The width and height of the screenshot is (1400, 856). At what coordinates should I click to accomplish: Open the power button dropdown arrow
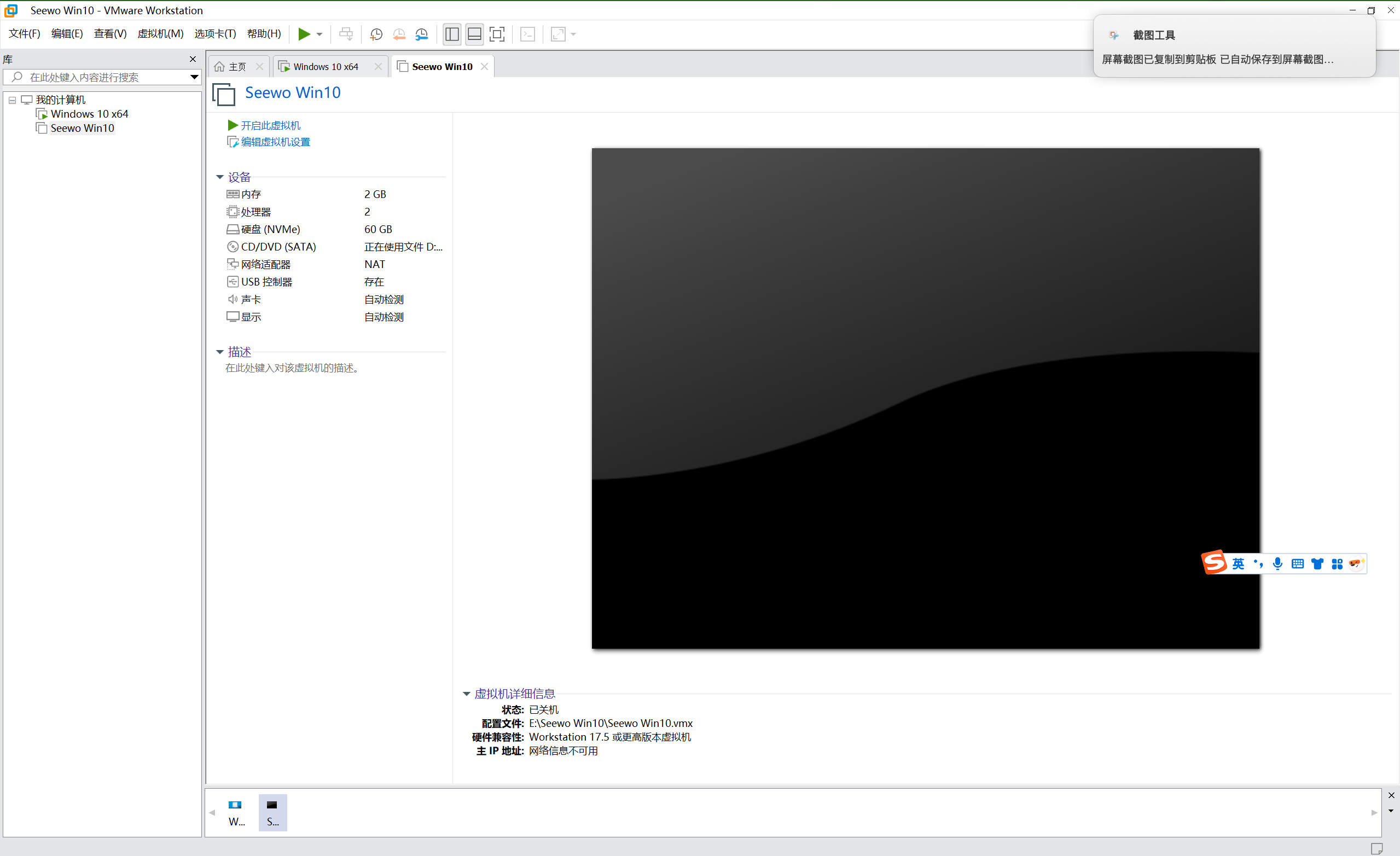coord(319,34)
